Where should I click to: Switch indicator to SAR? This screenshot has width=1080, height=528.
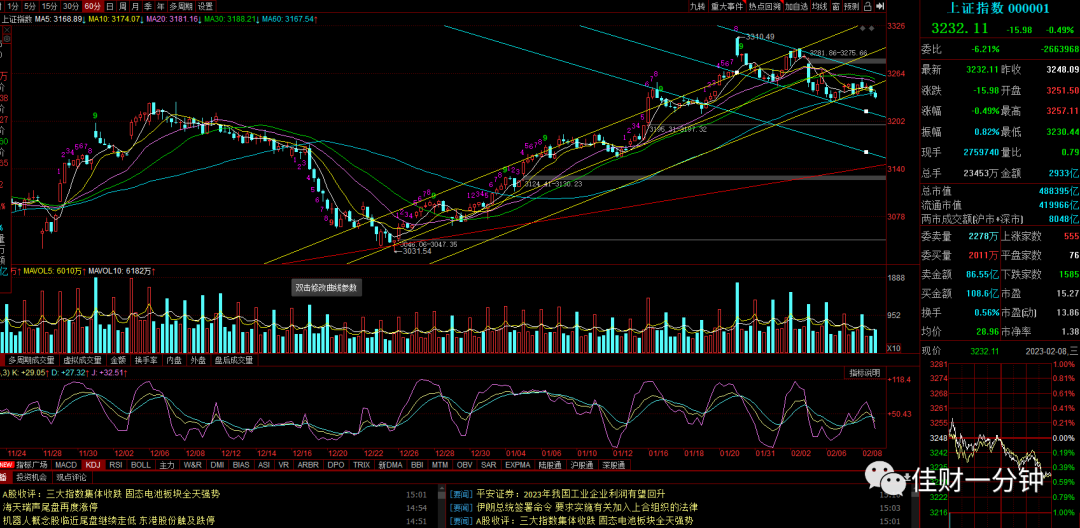[x=489, y=465]
